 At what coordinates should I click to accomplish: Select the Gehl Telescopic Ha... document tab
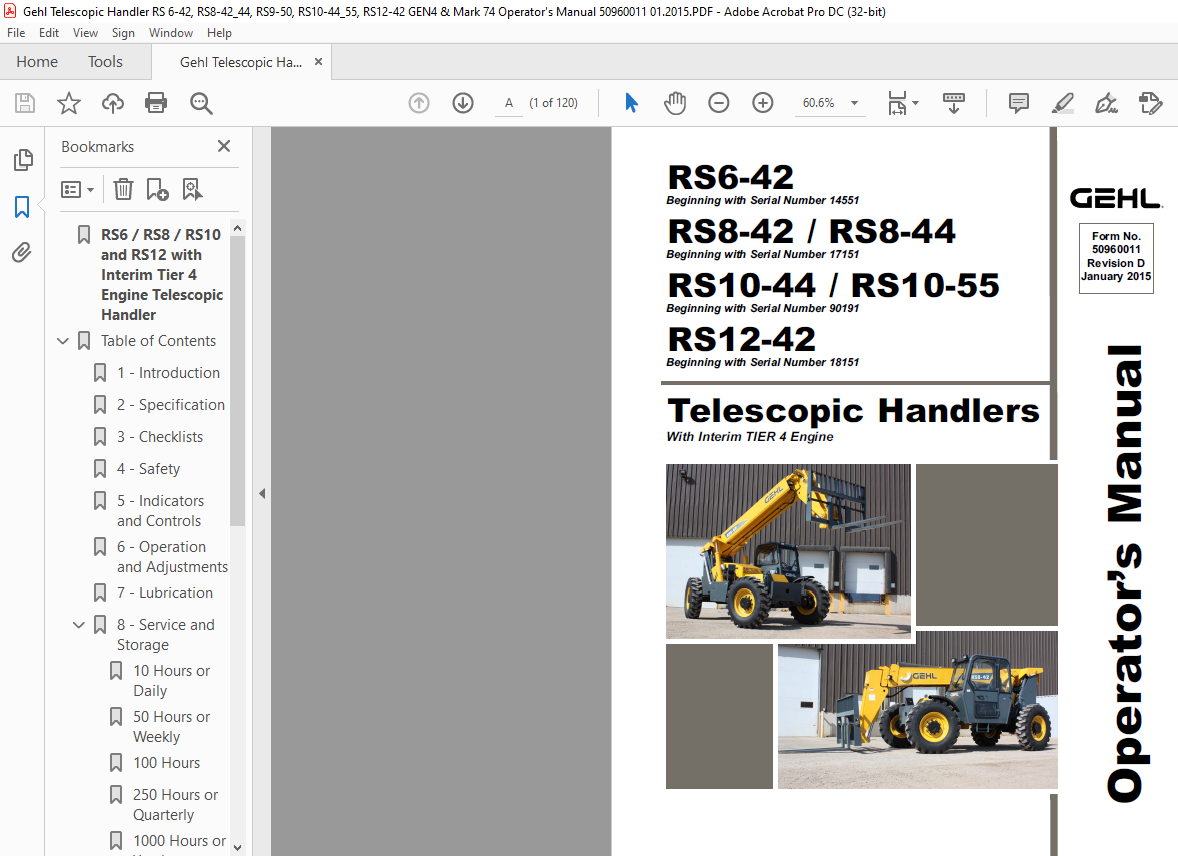[240, 62]
